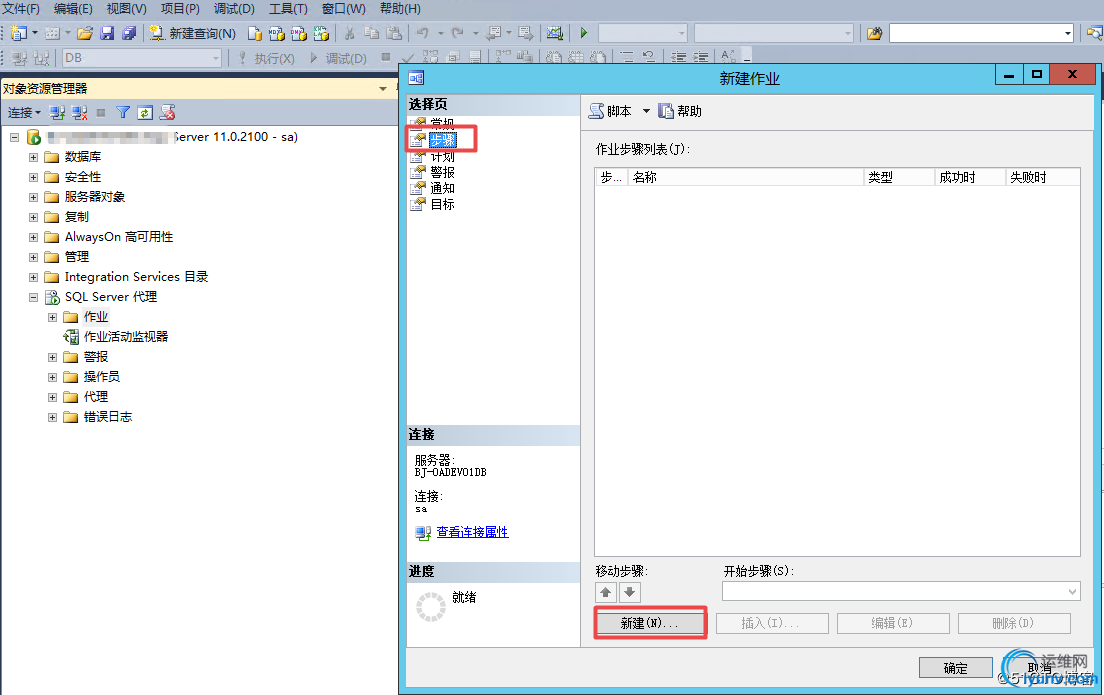The width and height of the screenshot is (1104, 695).
Task: Click move step up arrow
Action: pyautogui.click(x=606, y=592)
